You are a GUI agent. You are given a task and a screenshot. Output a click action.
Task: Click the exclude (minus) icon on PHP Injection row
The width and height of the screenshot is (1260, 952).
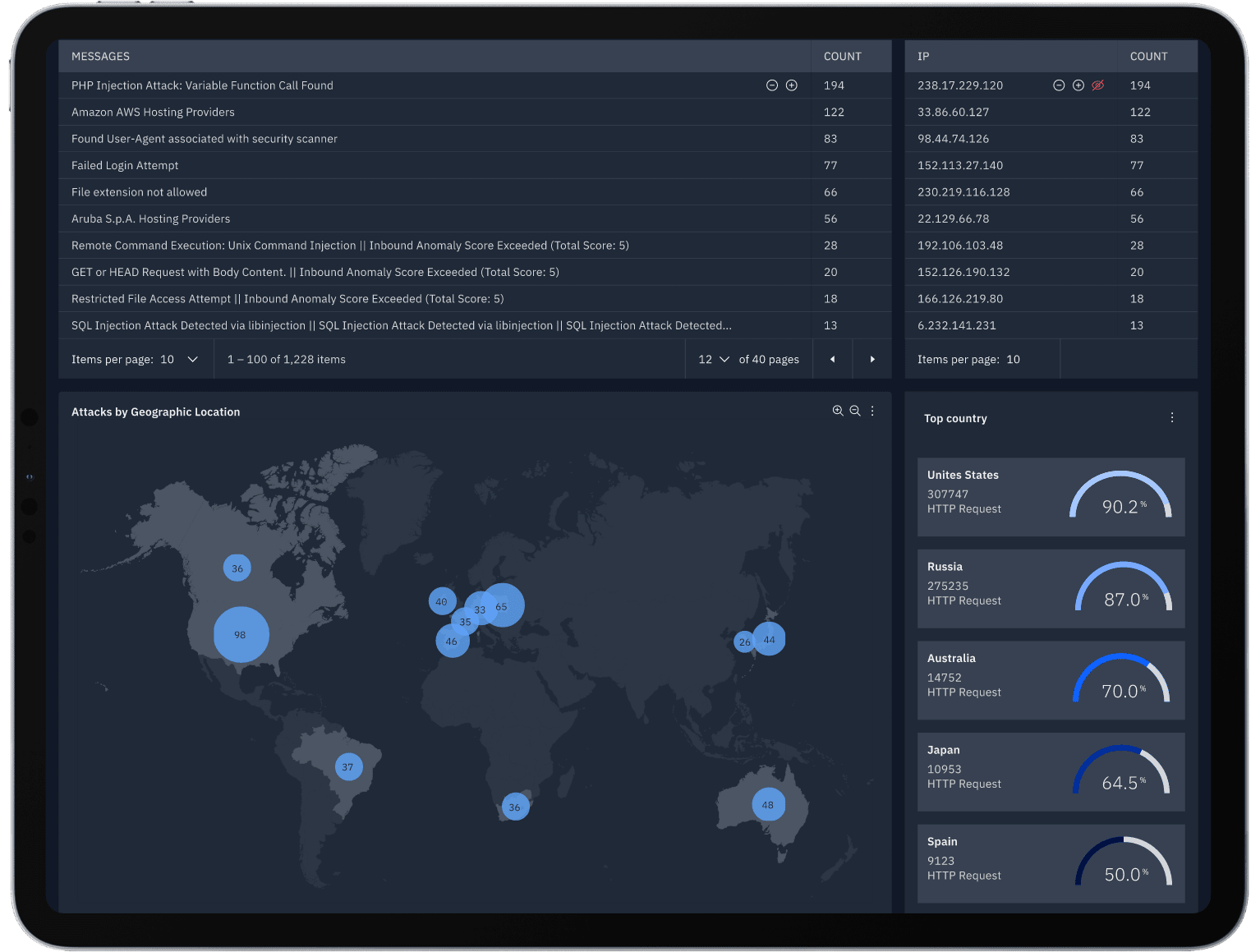[x=772, y=85]
